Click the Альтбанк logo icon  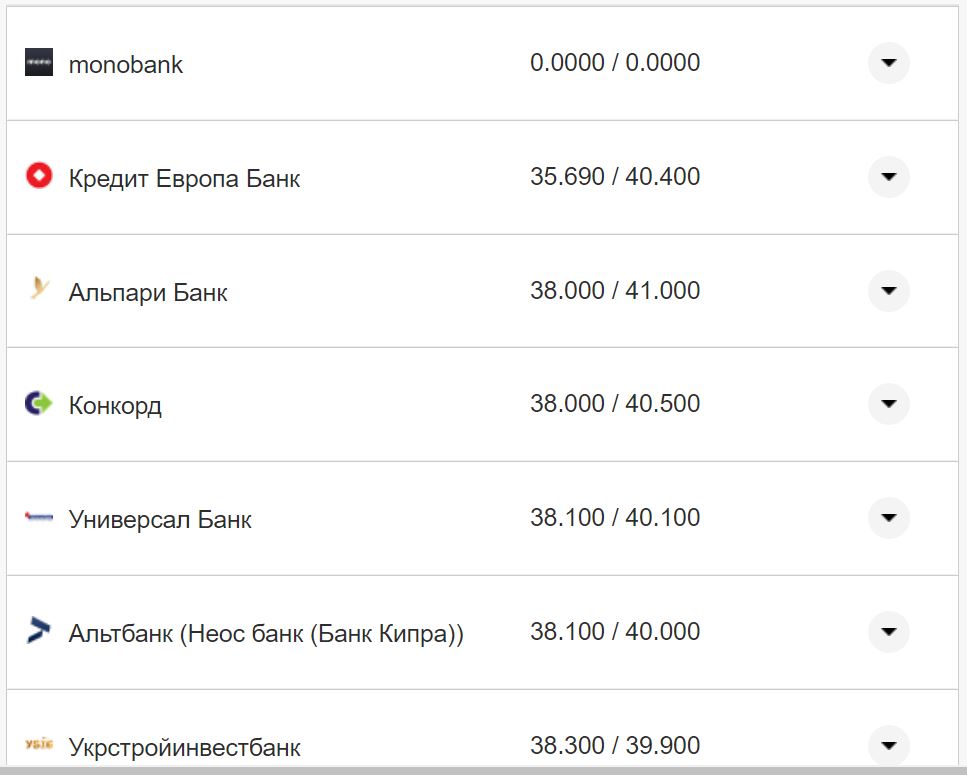click(39, 631)
